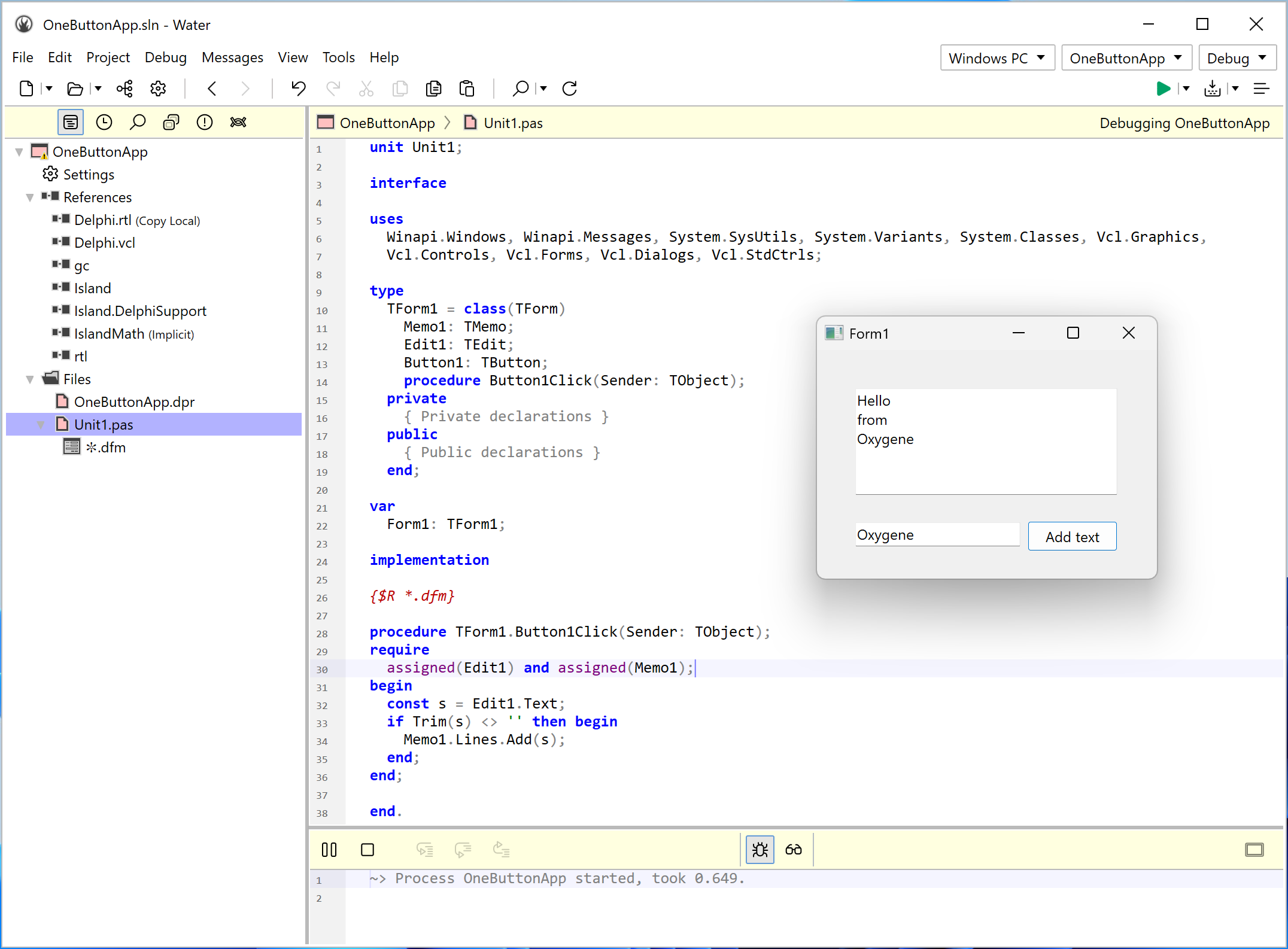Open the sidebar Search pane
The image size is (1288, 949).
coord(138,122)
